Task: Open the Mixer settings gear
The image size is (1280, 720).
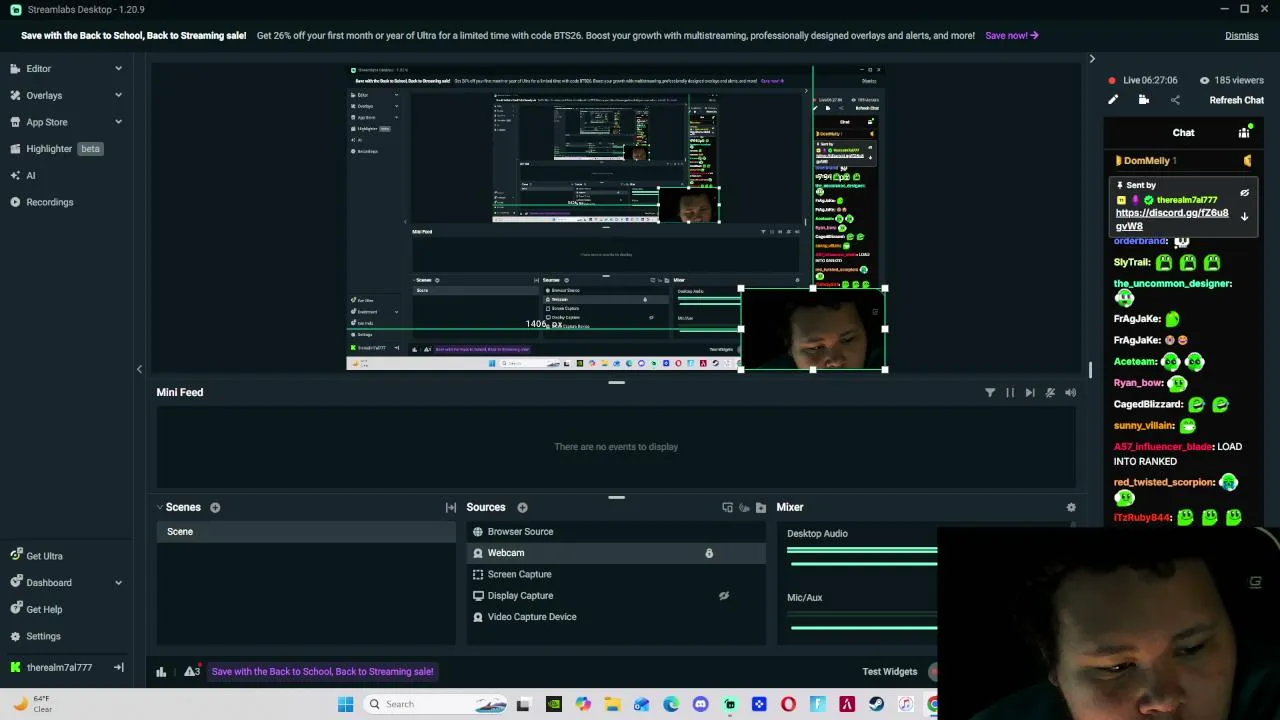Action: (1071, 508)
